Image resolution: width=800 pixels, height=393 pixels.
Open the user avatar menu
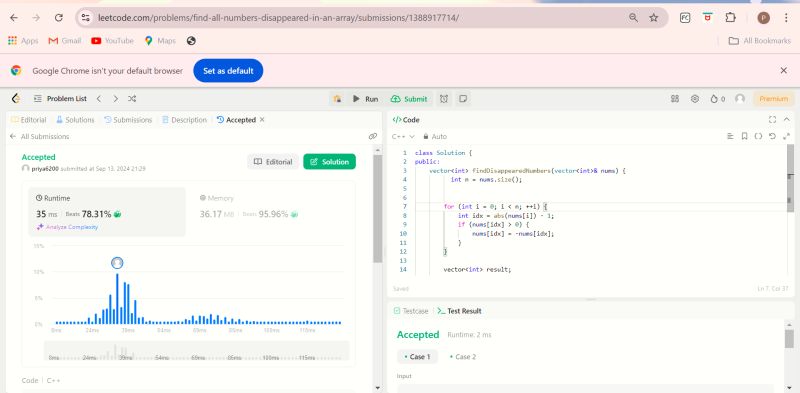point(740,99)
